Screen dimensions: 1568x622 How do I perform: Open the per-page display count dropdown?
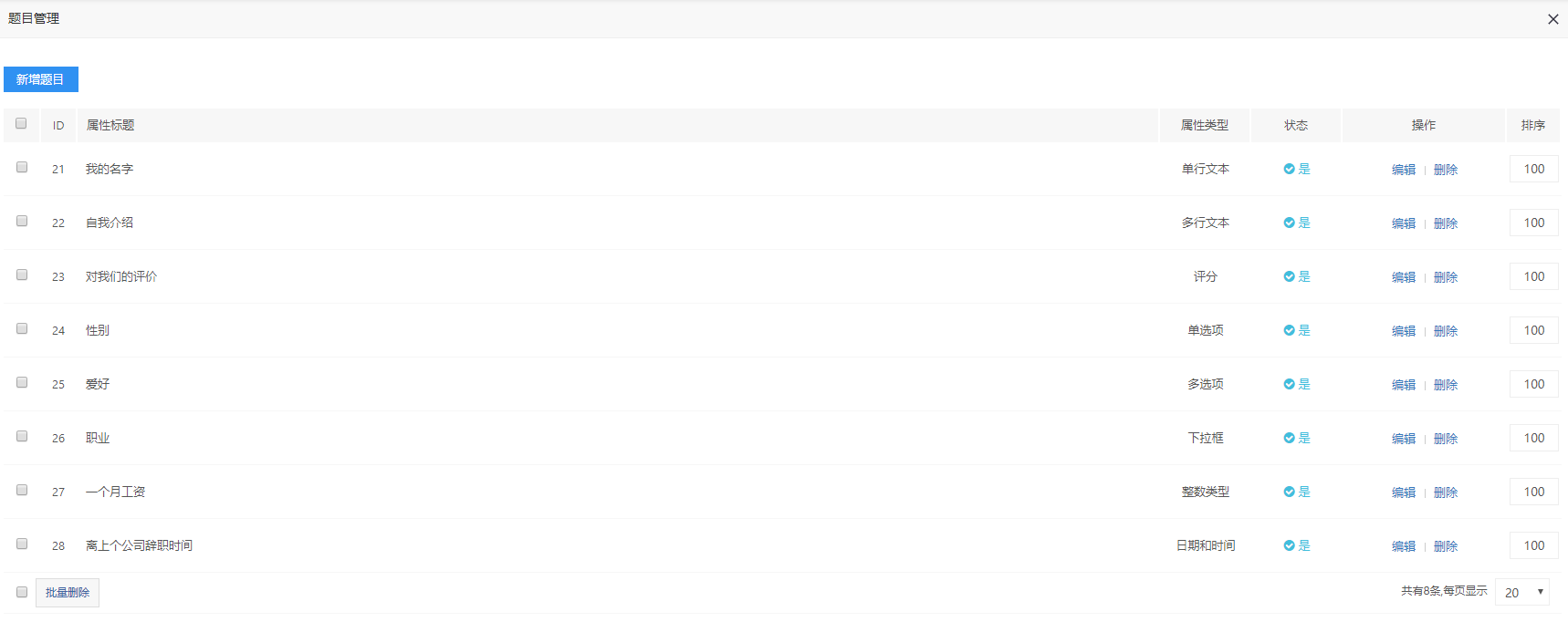1522,592
